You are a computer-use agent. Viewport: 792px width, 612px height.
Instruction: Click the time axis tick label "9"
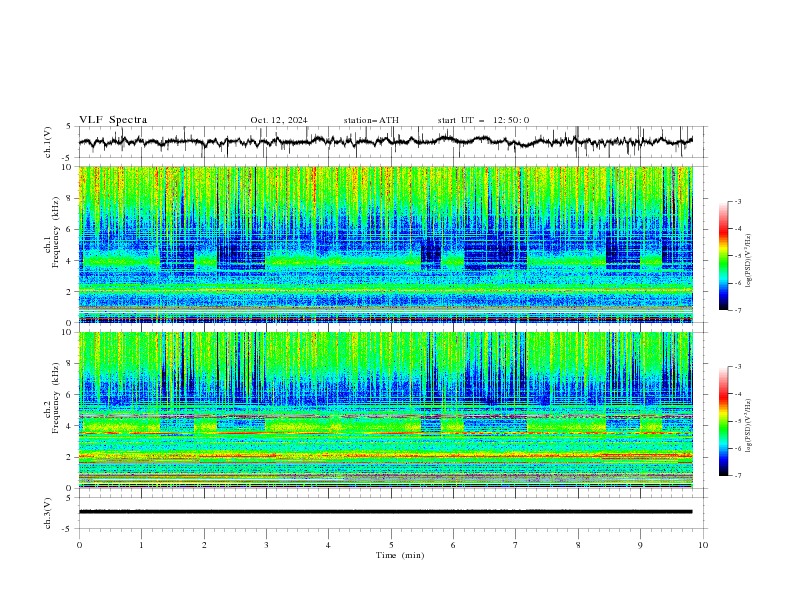pos(640,545)
